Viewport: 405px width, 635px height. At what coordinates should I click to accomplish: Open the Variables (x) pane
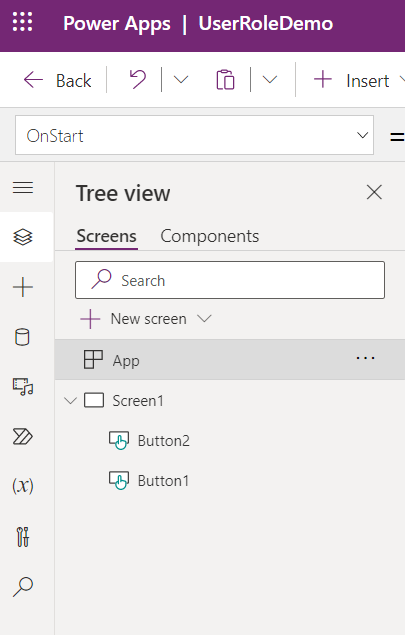click(x=23, y=486)
